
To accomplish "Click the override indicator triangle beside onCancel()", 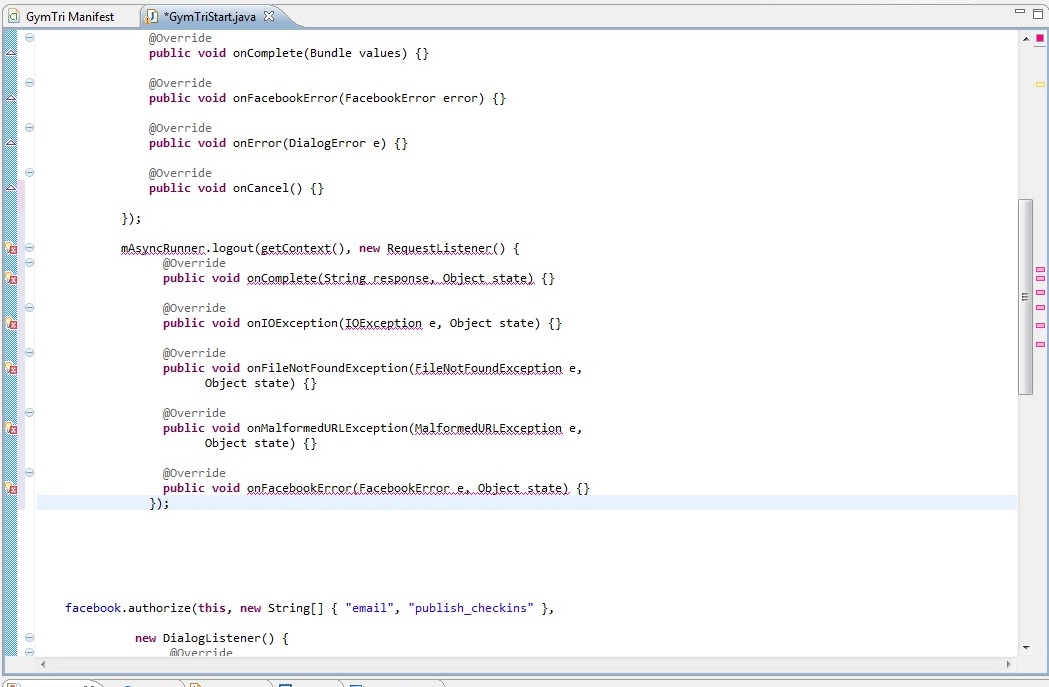I will pos(11,188).
